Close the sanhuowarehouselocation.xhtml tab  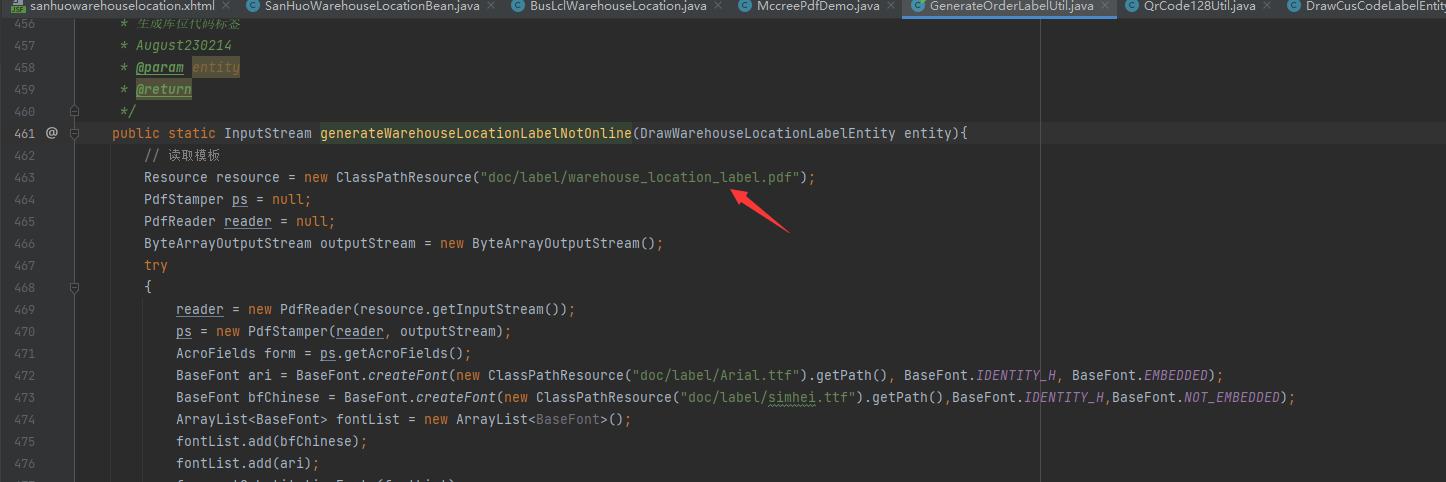225,6
